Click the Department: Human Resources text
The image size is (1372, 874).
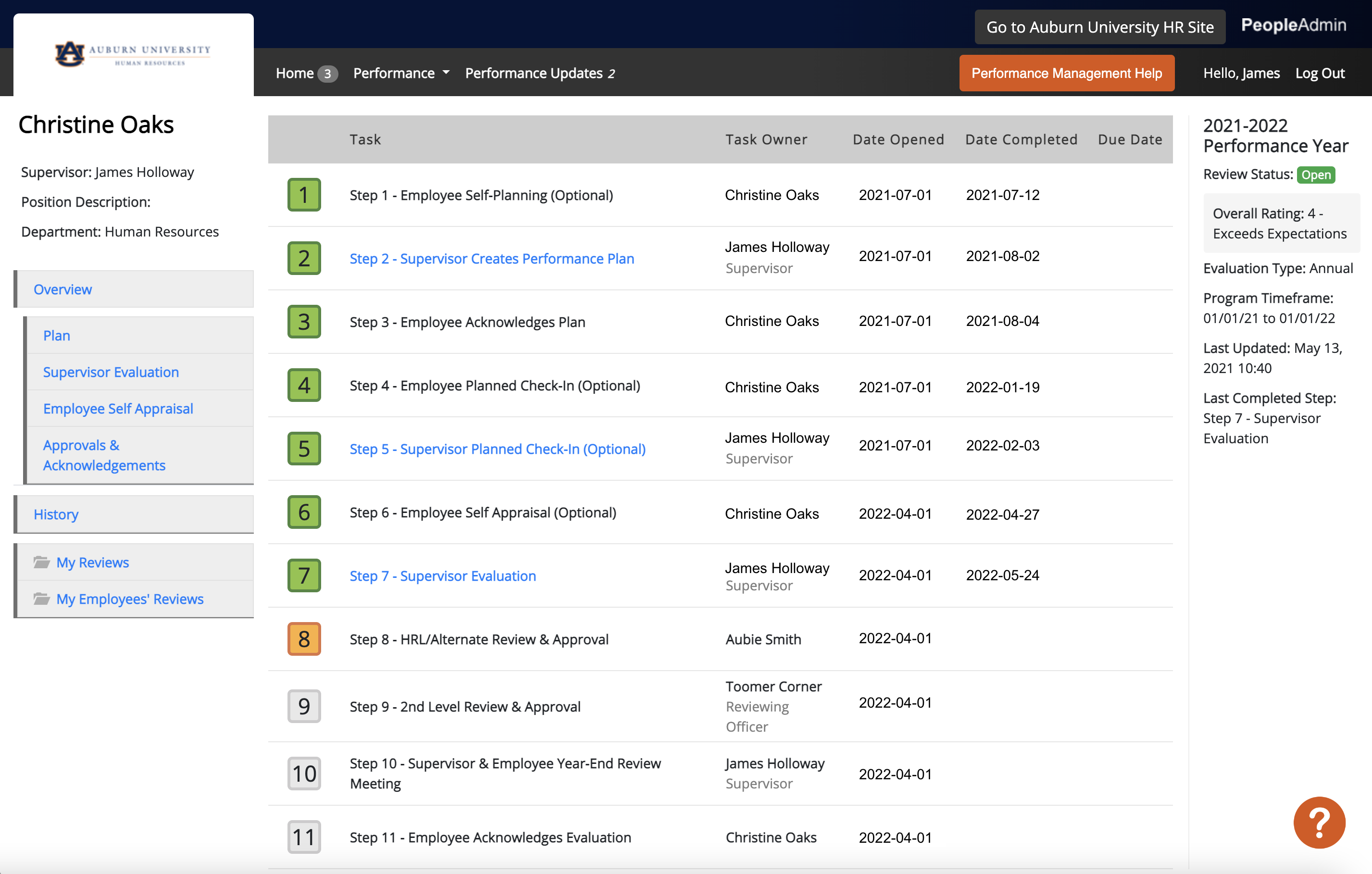click(120, 232)
